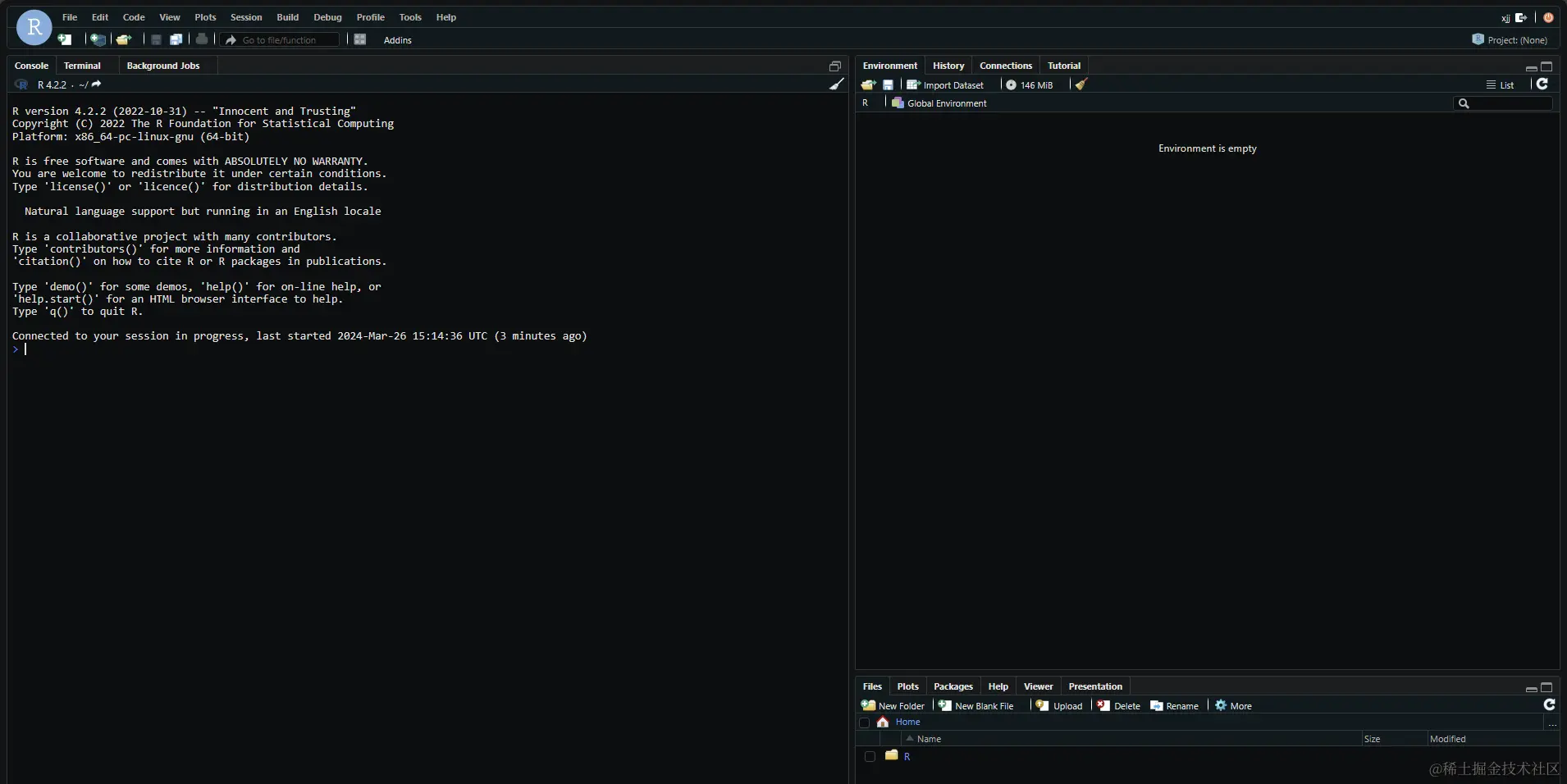Switch to the Connections tab
Image resolution: width=1567 pixels, height=784 pixels.
point(1006,66)
